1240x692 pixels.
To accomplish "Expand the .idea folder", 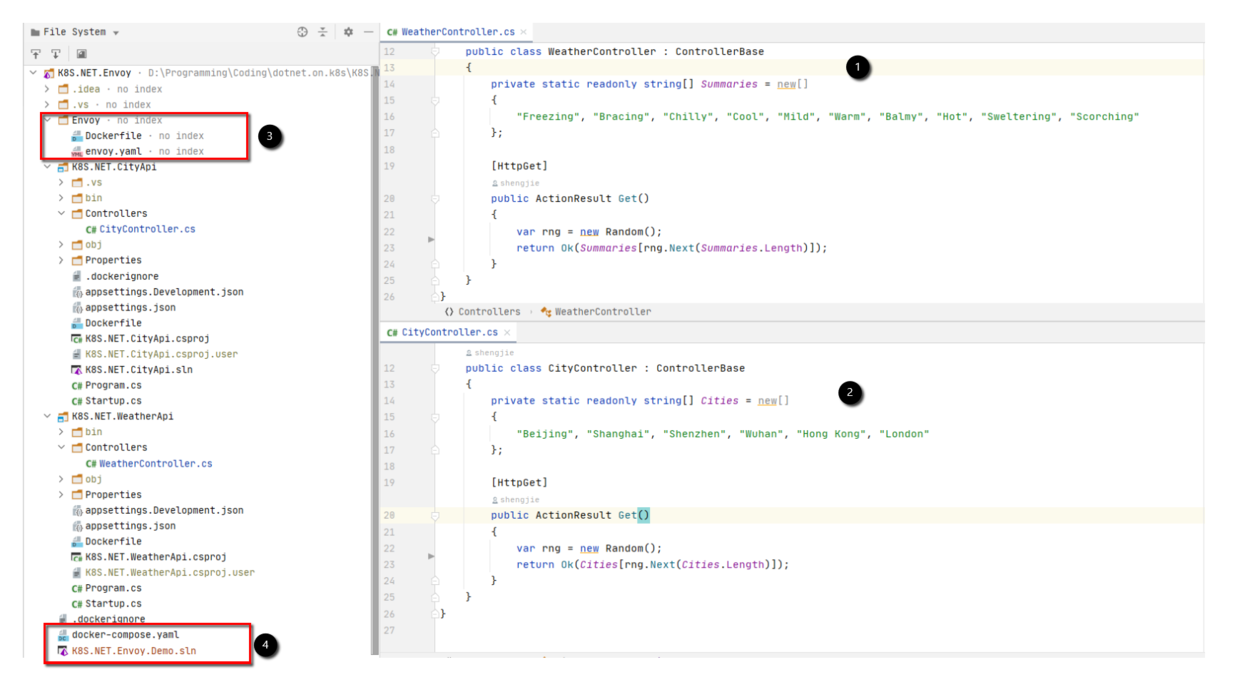I will [47, 89].
